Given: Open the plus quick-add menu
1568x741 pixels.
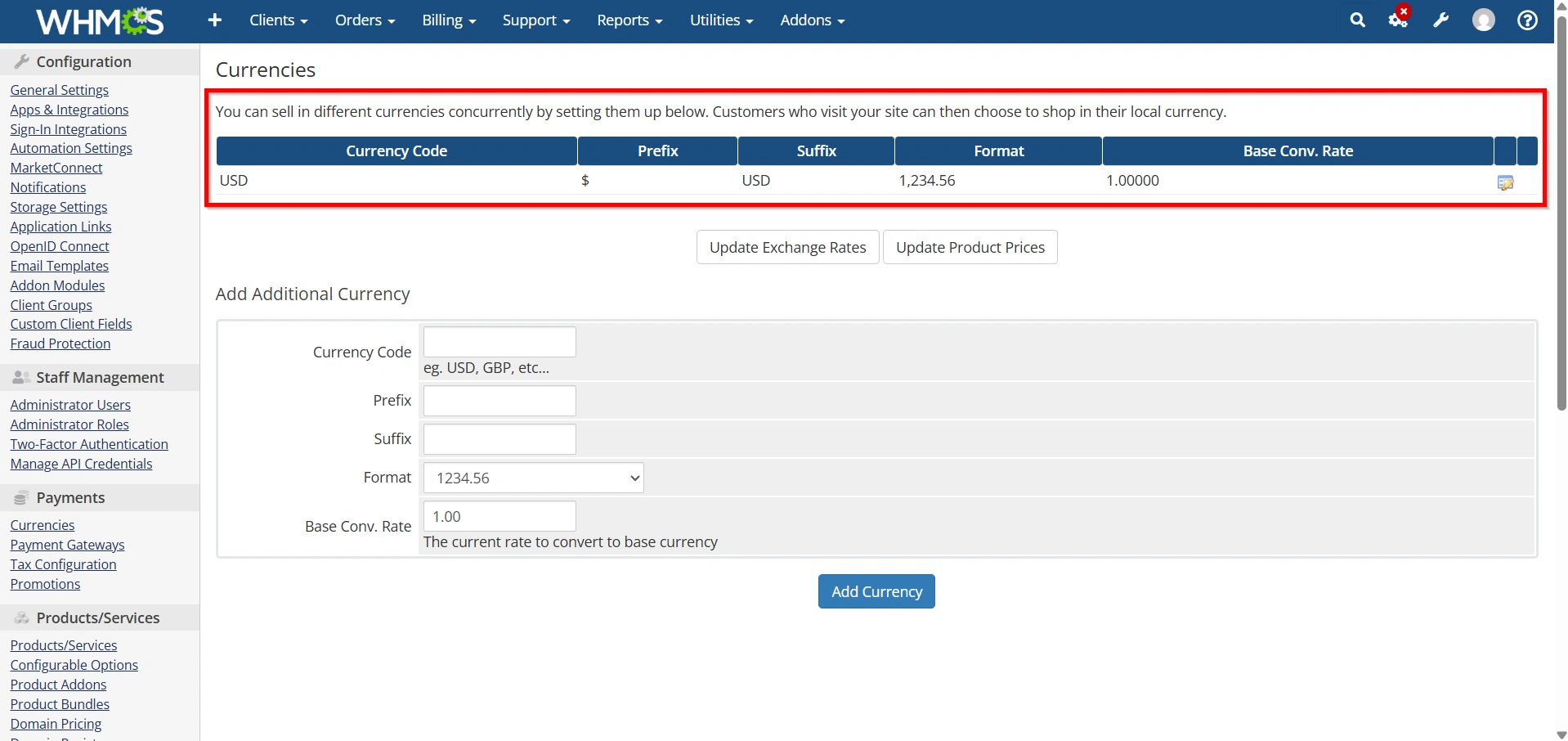Looking at the screenshot, I should 215,20.
